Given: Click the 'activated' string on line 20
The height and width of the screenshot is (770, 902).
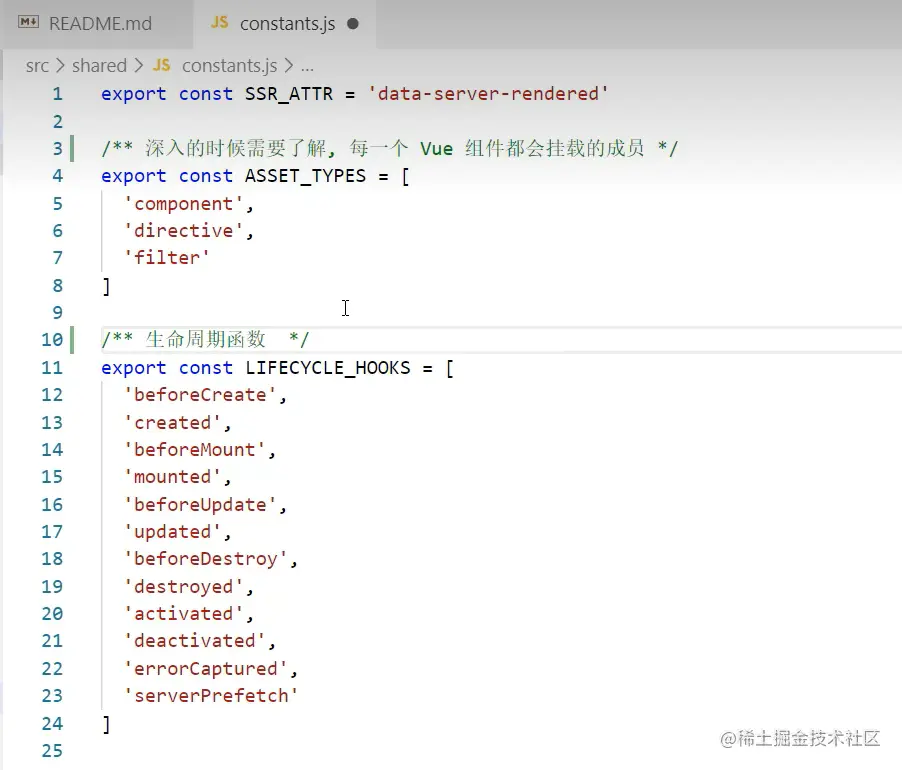Looking at the screenshot, I should coord(183,614).
